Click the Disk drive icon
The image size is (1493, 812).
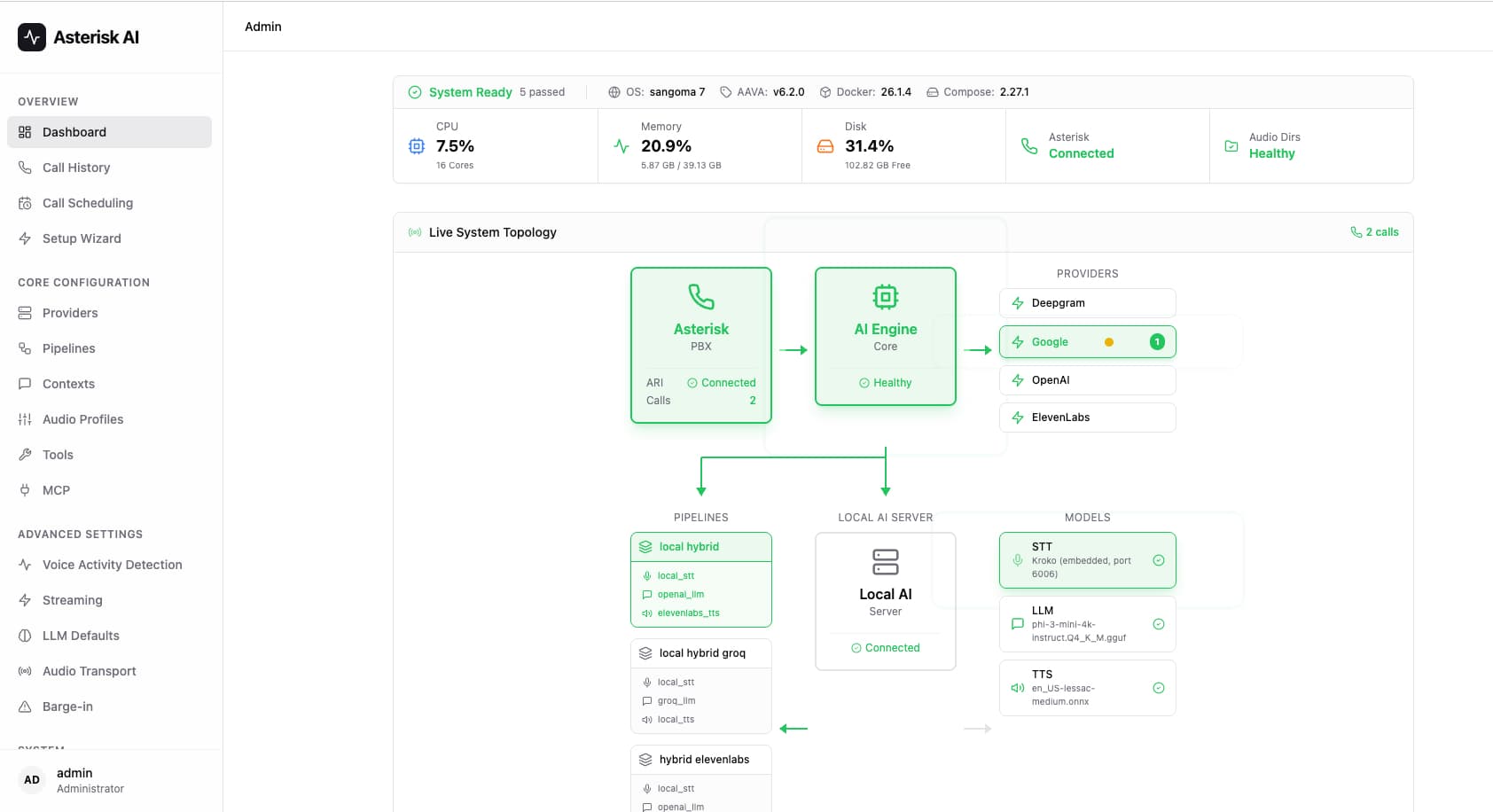click(825, 146)
